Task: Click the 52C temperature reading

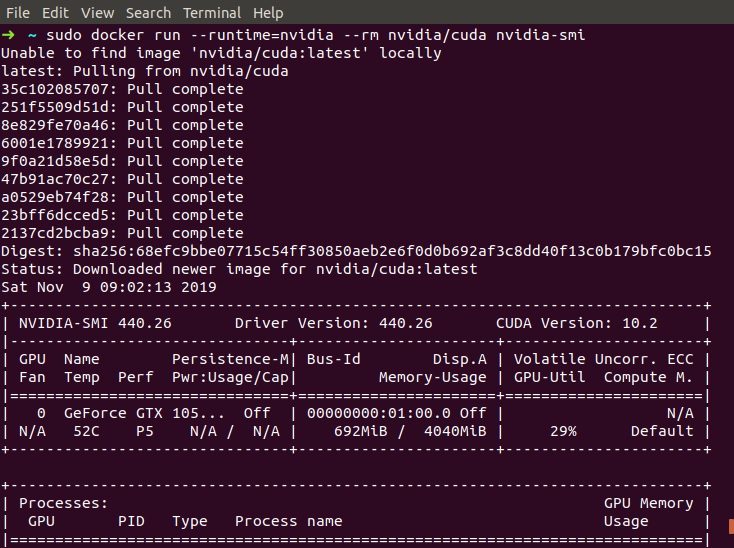Action: pyautogui.click(x=87, y=431)
